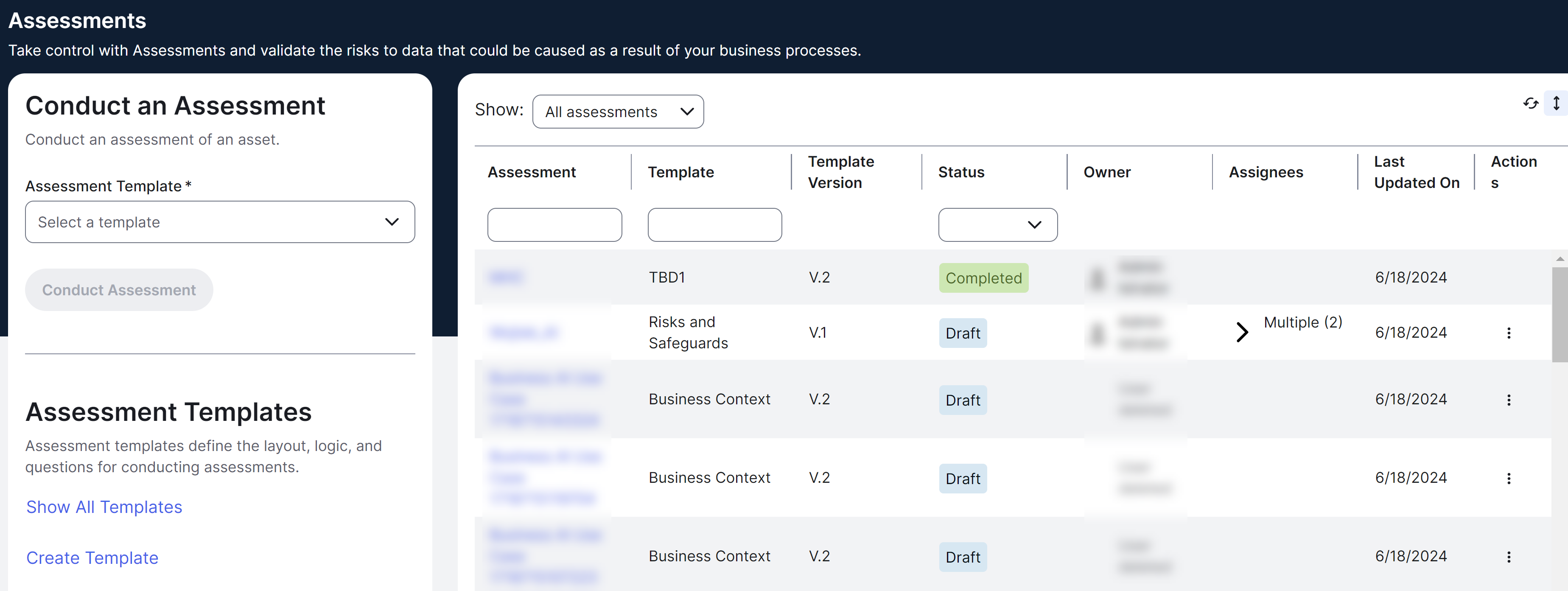The height and width of the screenshot is (591, 1568).
Task: Open actions menu for second Business Context draft
Action: 1509,479
